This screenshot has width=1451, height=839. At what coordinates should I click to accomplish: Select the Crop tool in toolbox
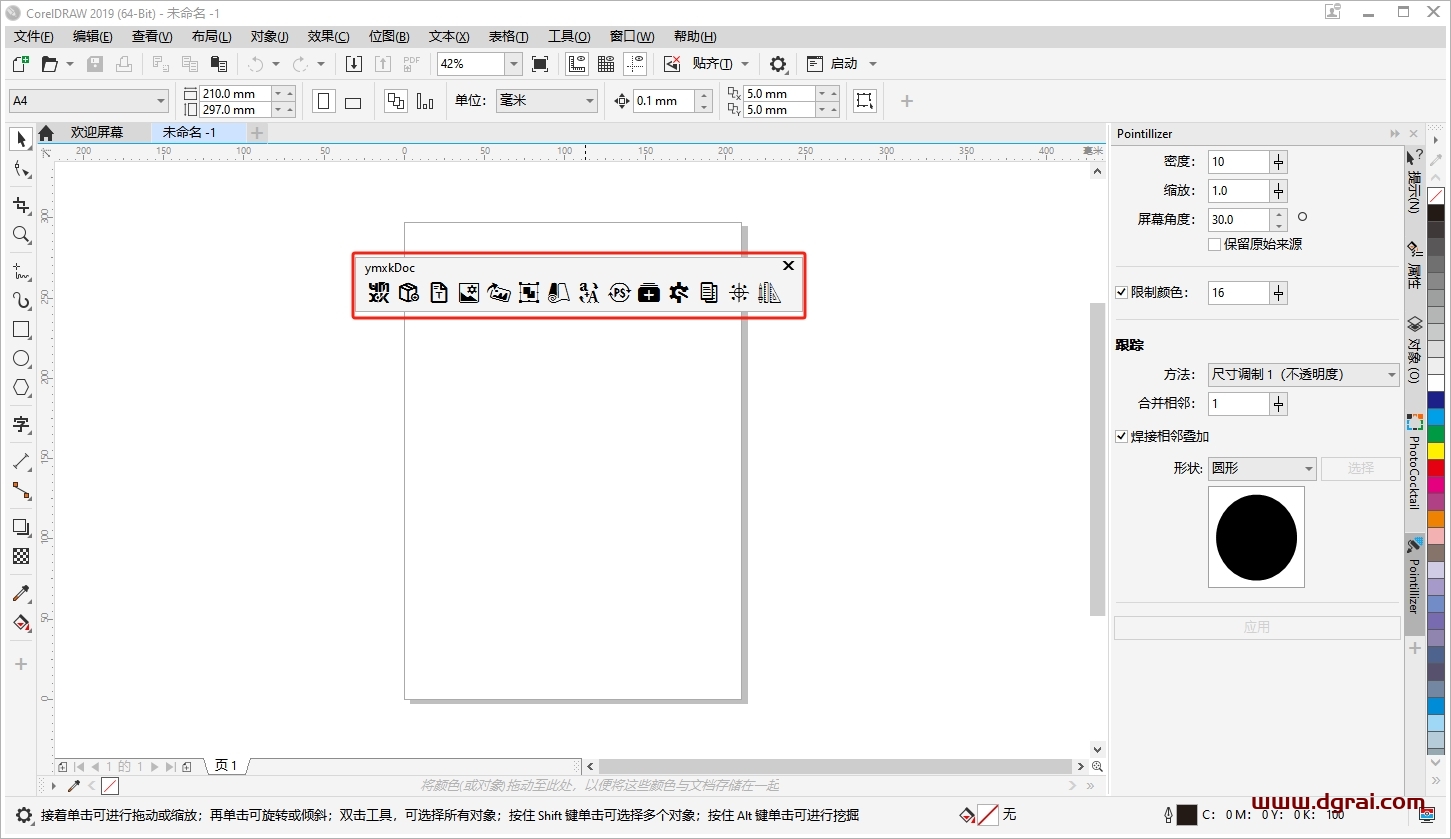[x=21, y=206]
